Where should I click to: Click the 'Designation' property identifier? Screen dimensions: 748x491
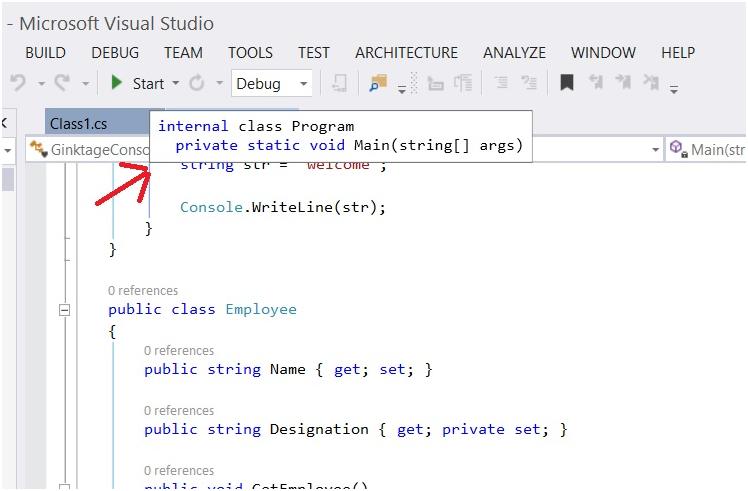click(x=319, y=429)
